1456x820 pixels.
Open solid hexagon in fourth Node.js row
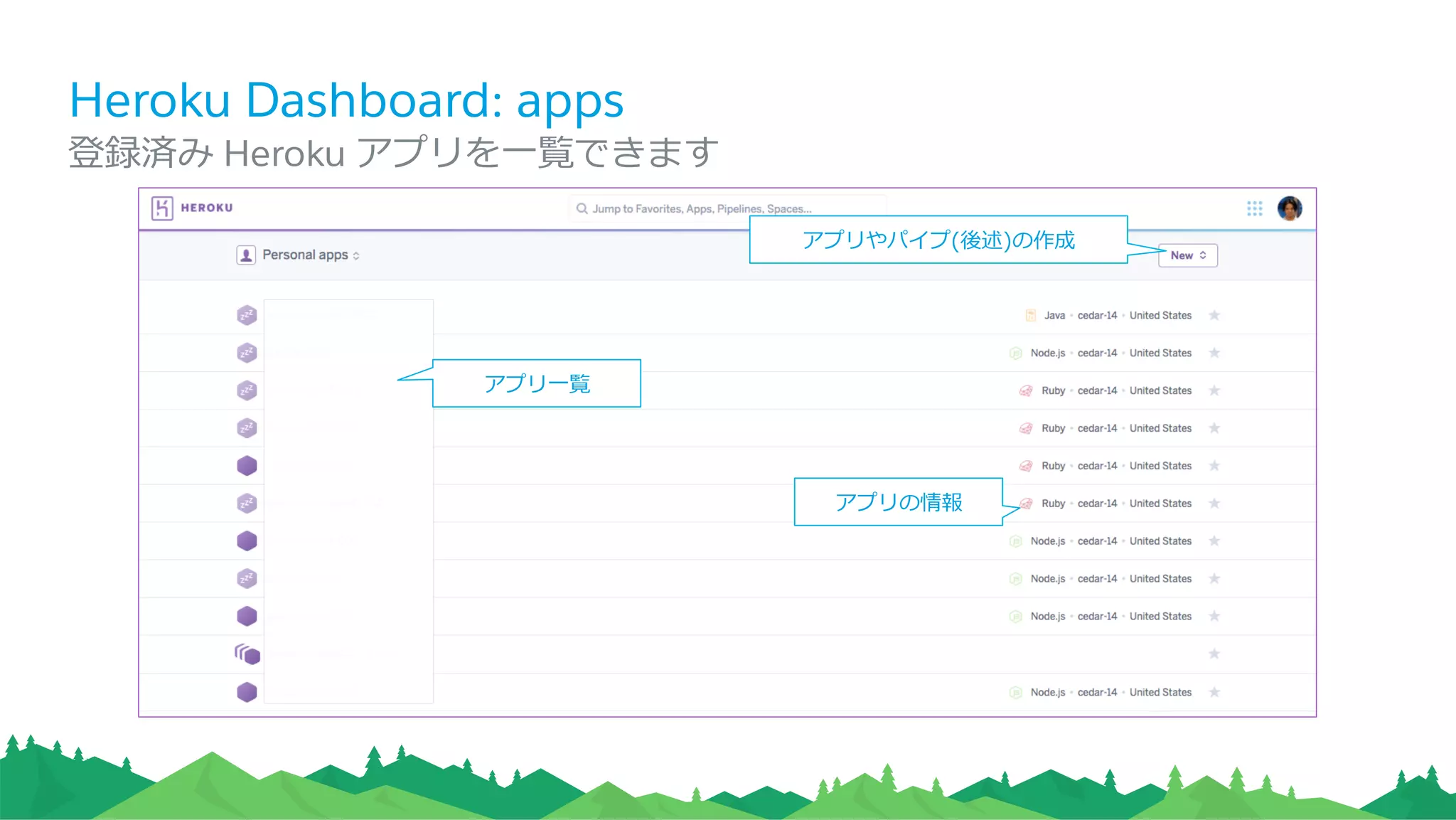247,617
